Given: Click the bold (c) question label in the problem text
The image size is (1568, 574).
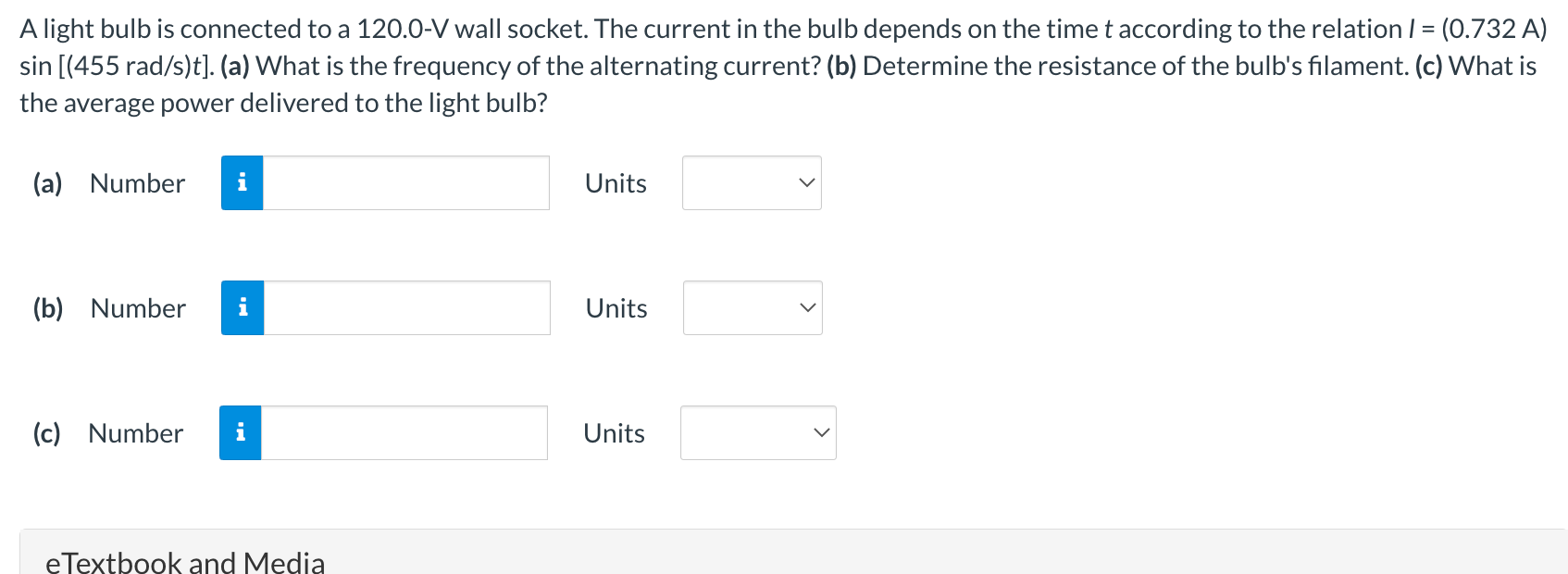Looking at the screenshot, I should pos(1430,66).
